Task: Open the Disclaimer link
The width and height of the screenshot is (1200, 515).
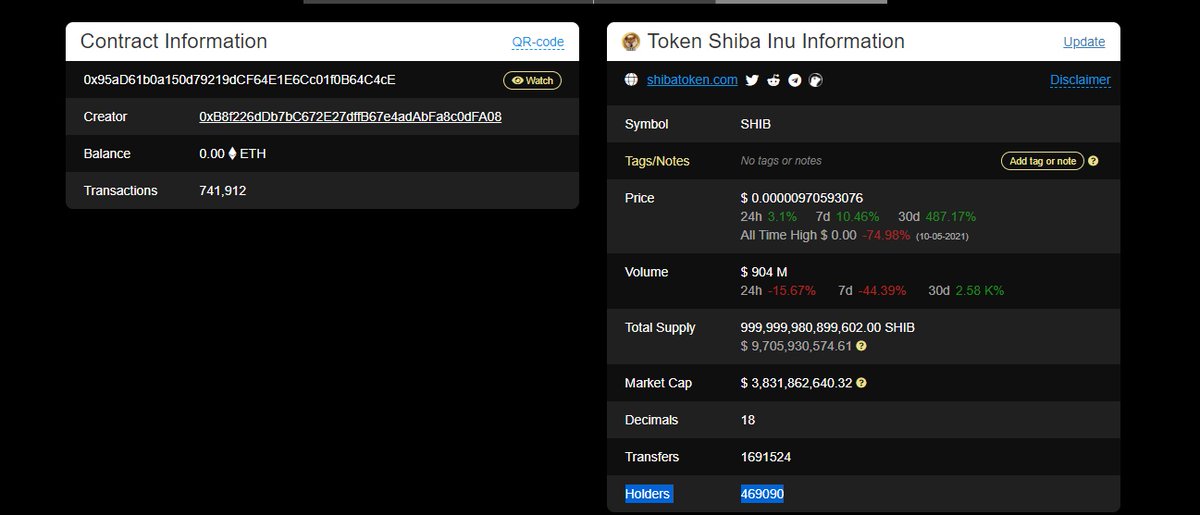Action: (x=1080, y=80)
